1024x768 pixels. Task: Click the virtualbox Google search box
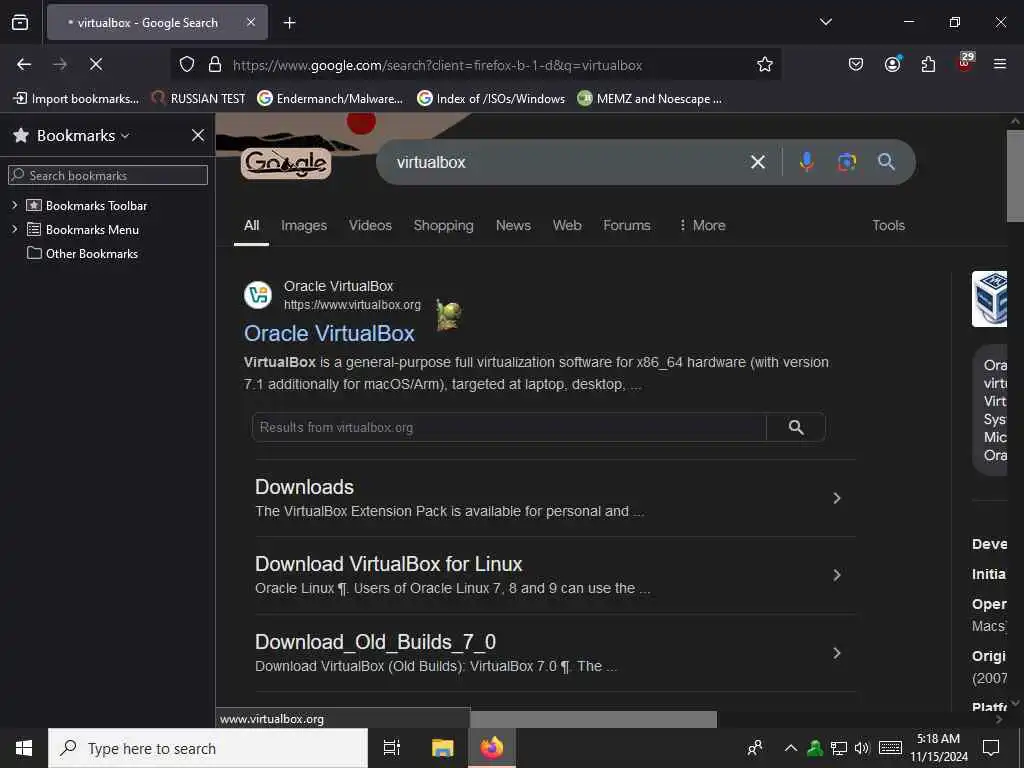[x=568, y=162]
